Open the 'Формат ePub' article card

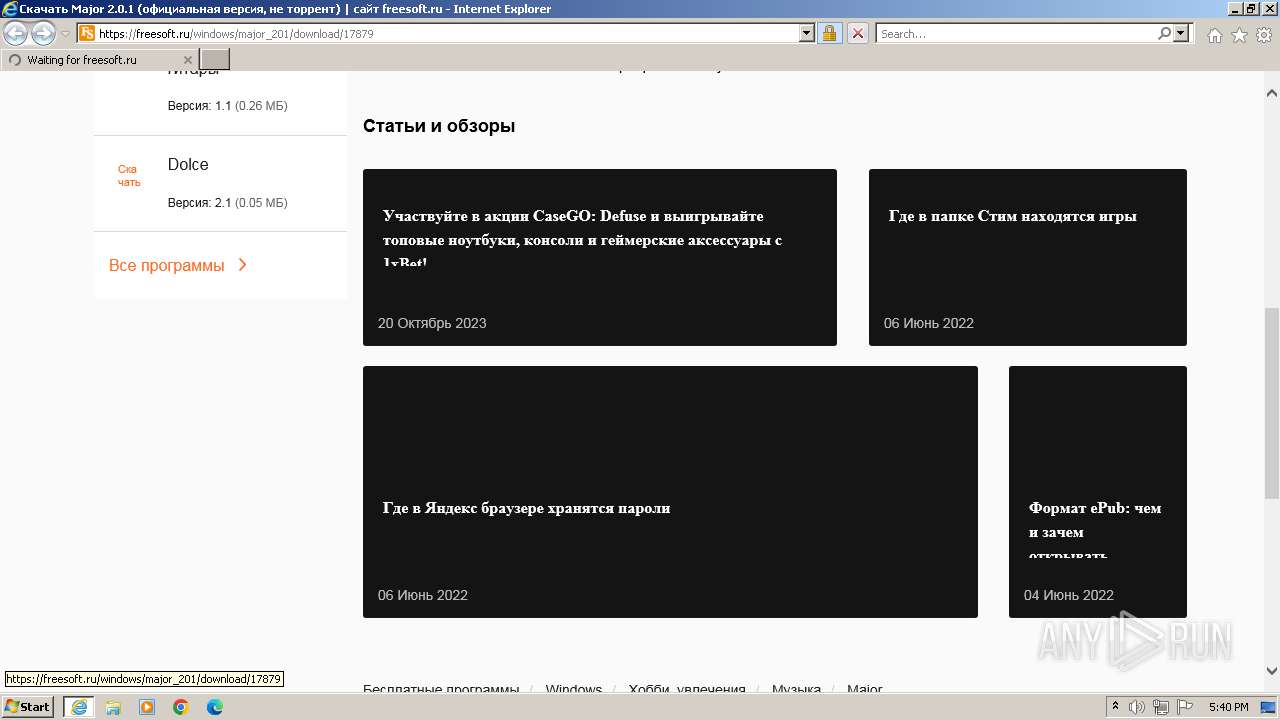pyautogui.click(x=1098, y=492)
